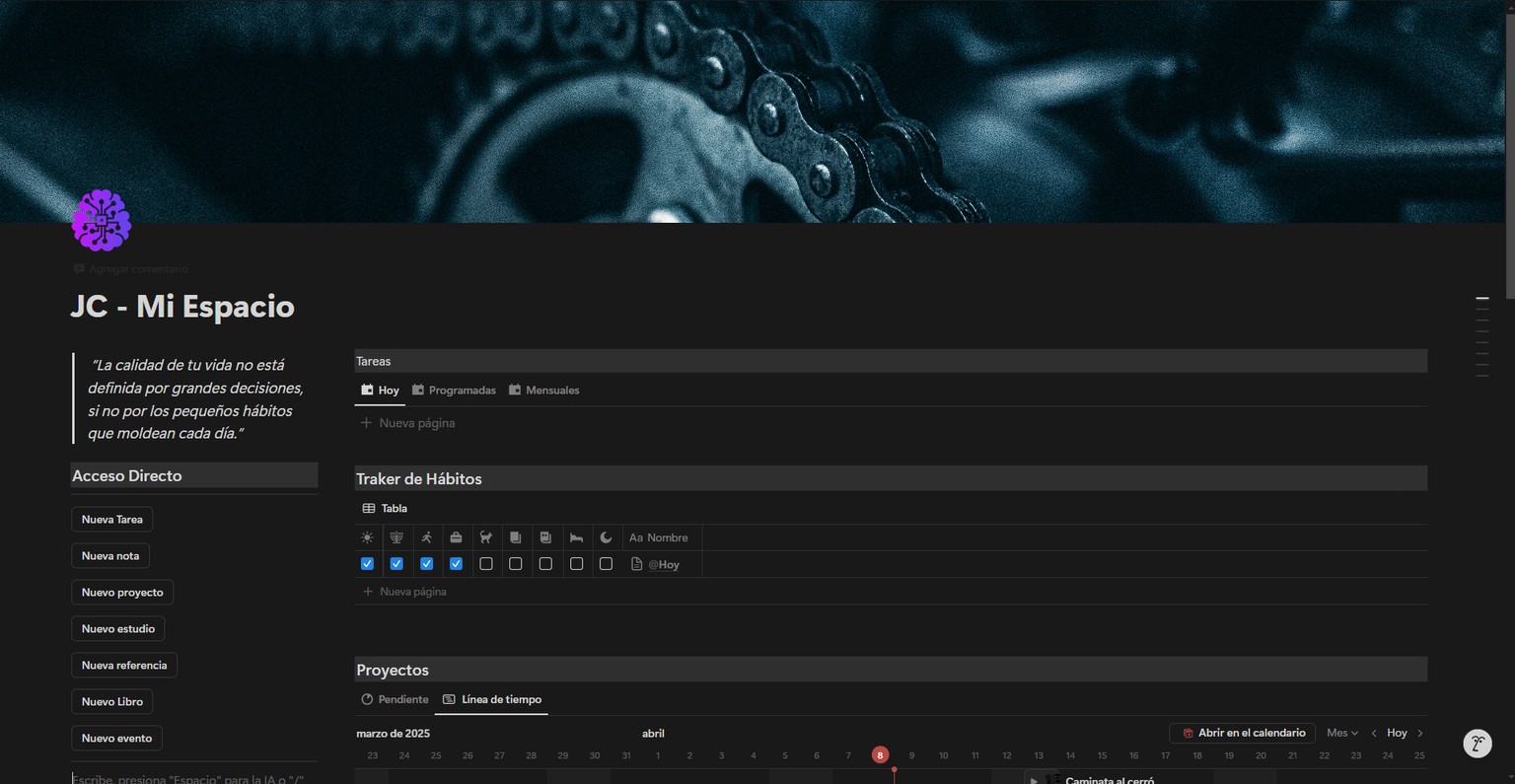Check the checkbox left of the bed column
The width and height of the screenshot is (1515, 784).
pos(545,564)
